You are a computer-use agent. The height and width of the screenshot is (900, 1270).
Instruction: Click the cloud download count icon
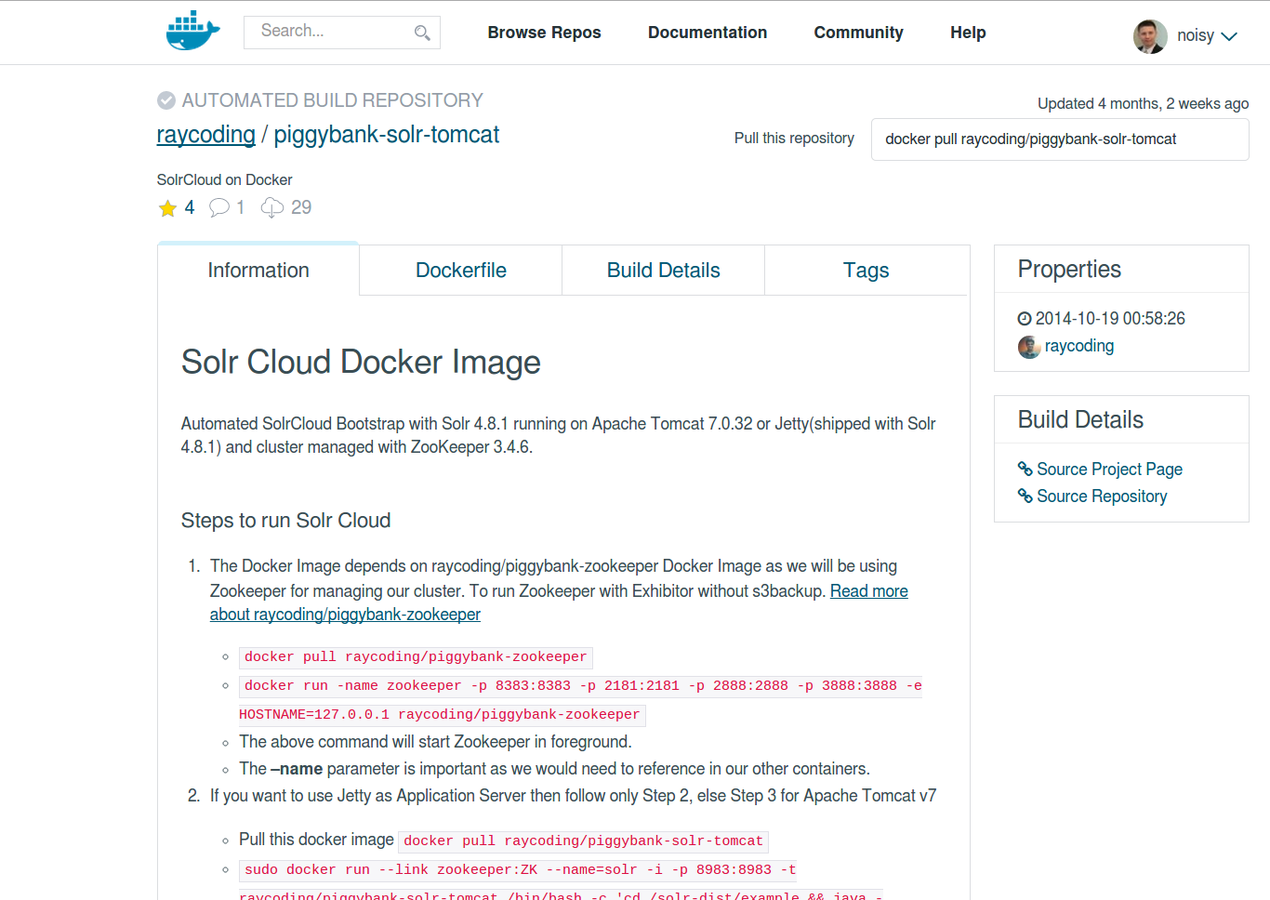(272, 208)
